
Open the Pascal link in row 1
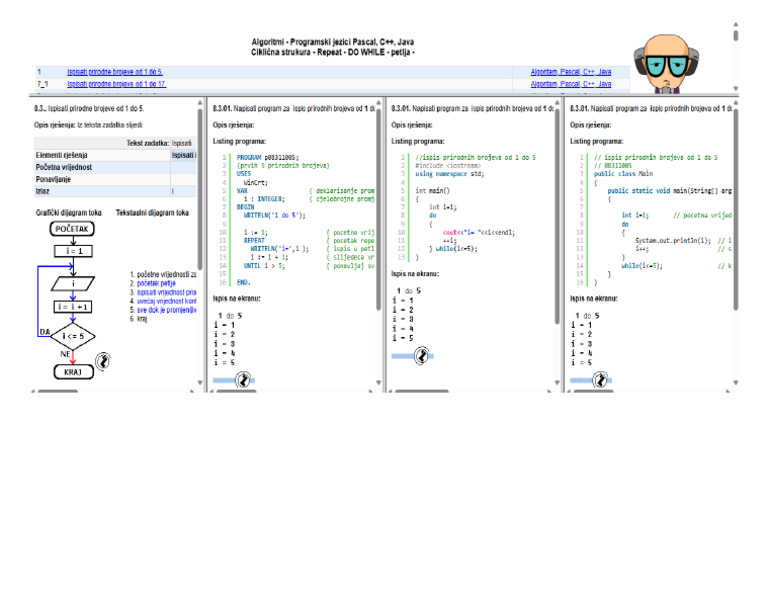[x=571, y=72]
